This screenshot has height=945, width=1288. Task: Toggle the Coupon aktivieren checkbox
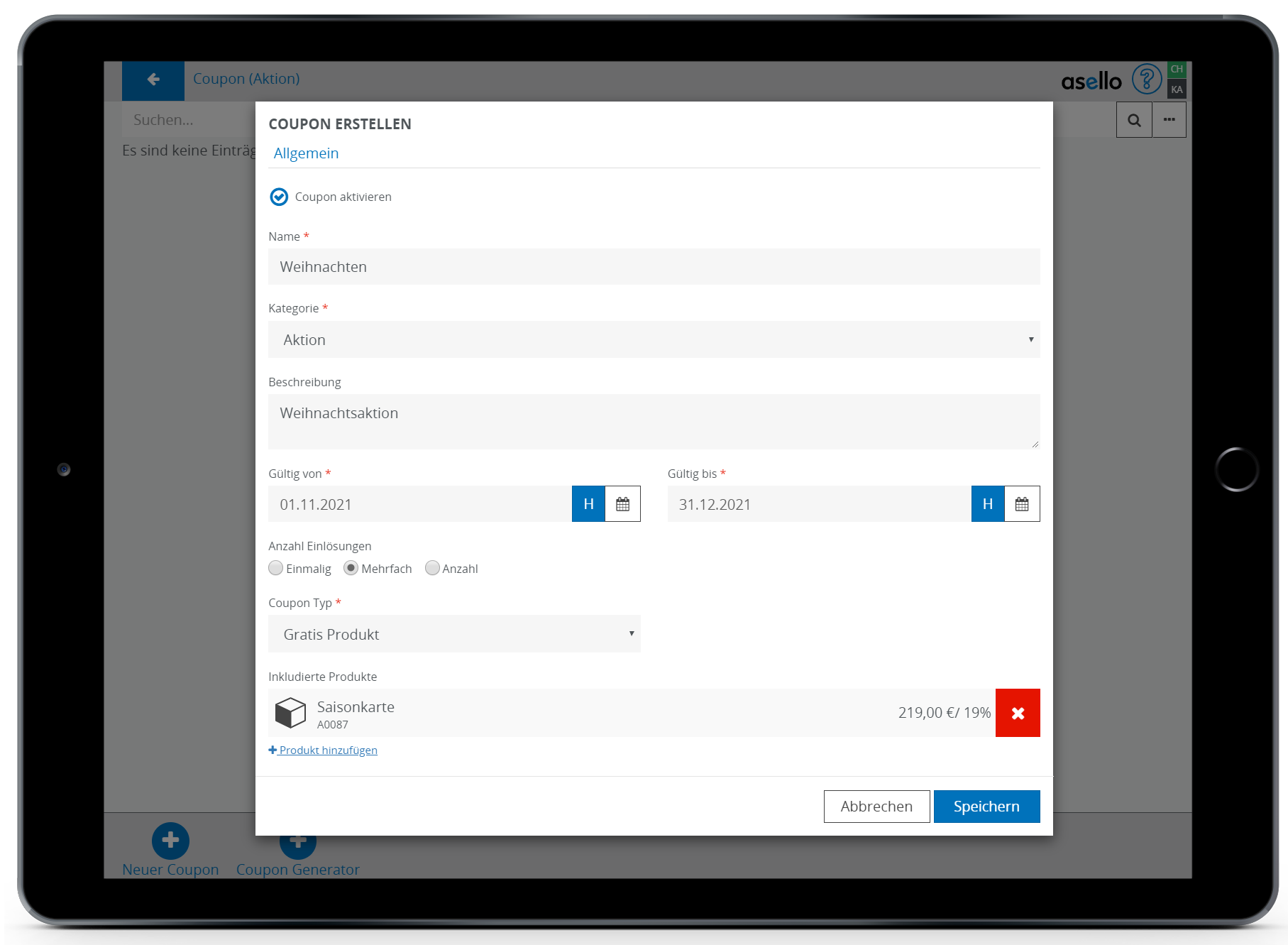tap(279, 197)
